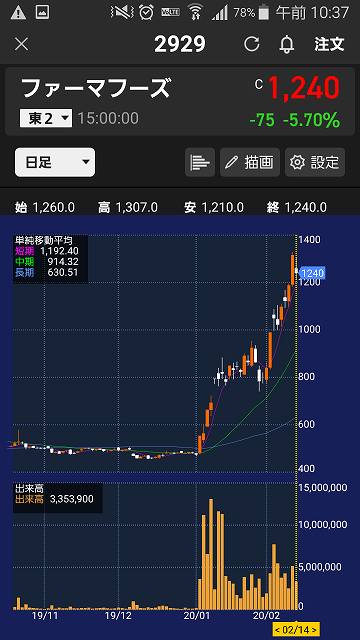The height and width of the screenshot is (640, 360).
Task: Tap the 出来高 volume legend box
Action: tap(58, 498)
